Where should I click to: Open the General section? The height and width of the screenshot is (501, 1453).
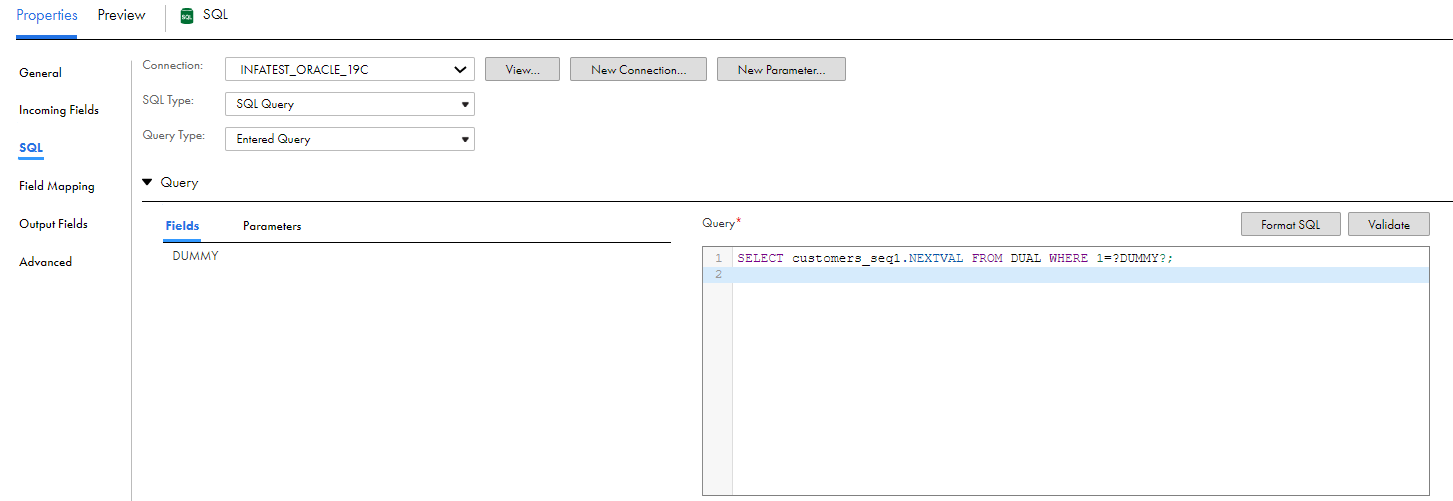click(40, 73)
